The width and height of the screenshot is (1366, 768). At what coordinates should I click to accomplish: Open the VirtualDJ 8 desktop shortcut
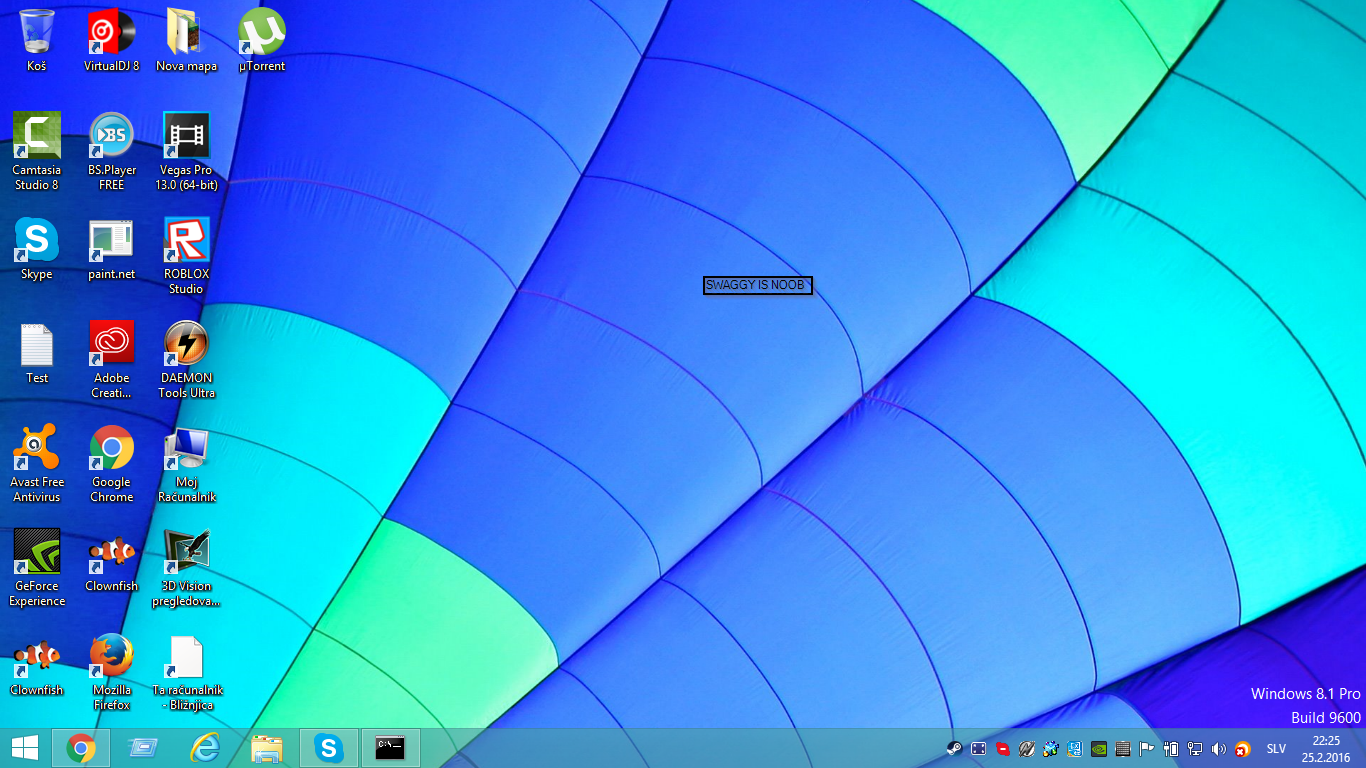point(111,33)
